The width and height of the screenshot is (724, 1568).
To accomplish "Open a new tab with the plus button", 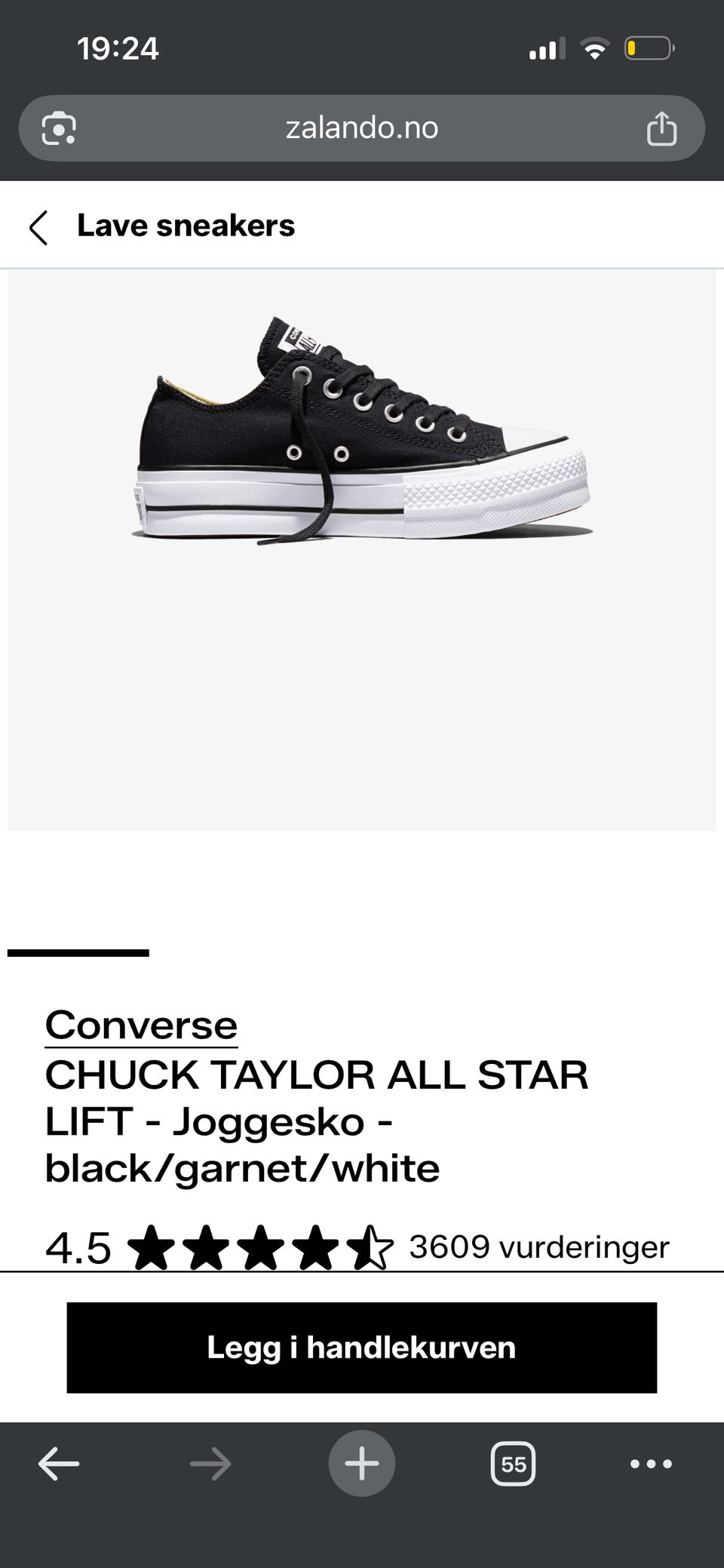I will point(362,1464).
